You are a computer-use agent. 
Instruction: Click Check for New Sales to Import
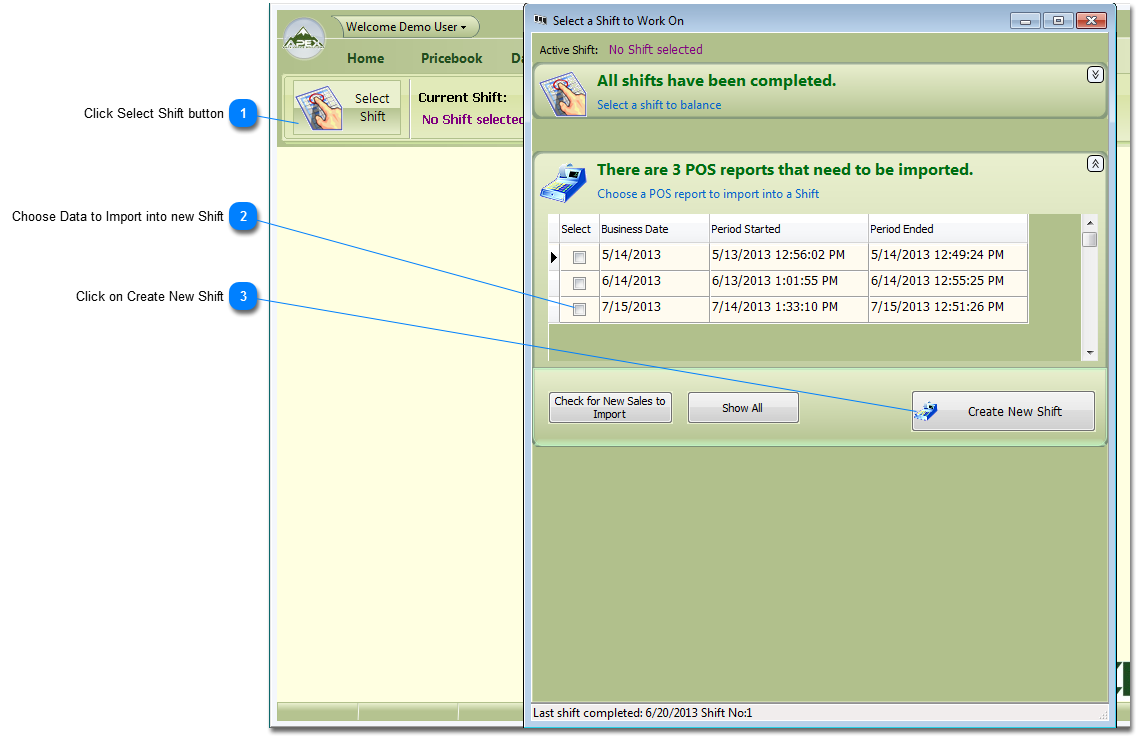tap(610, 408)
